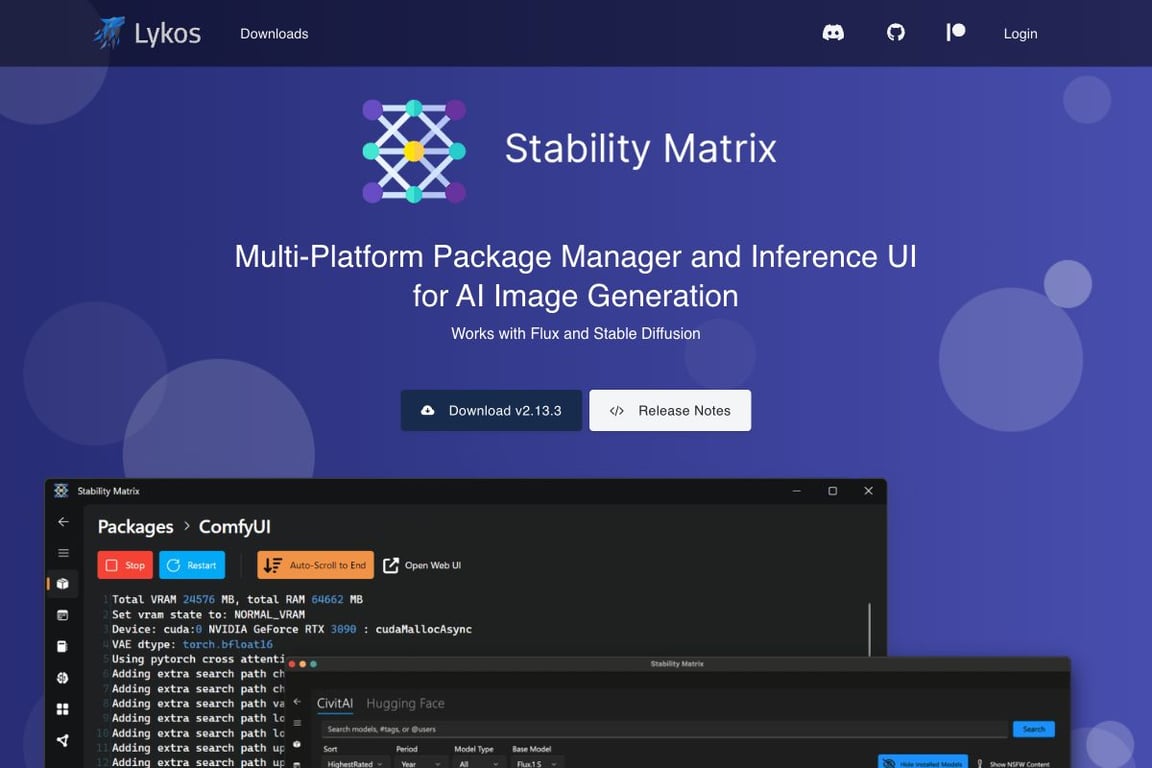
Task: Open the Login link
Action: [x=1020, y=34]
